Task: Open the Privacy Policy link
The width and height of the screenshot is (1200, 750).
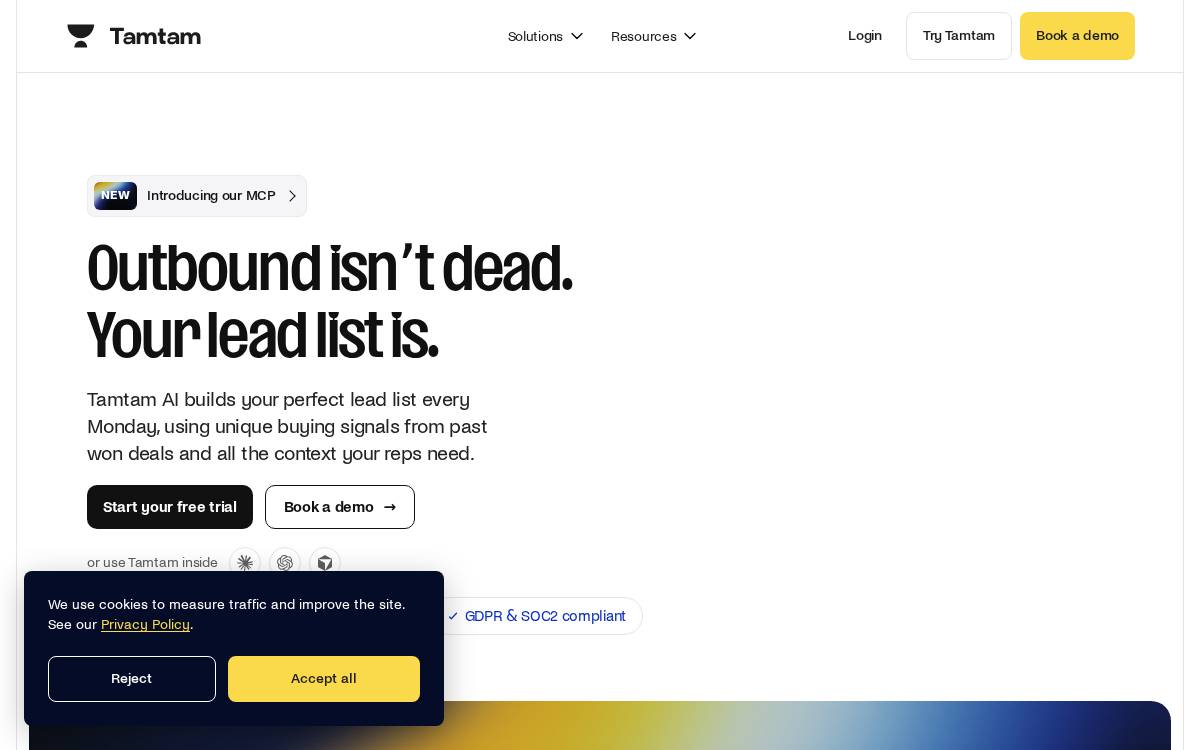Action: (x=145, y=625)
